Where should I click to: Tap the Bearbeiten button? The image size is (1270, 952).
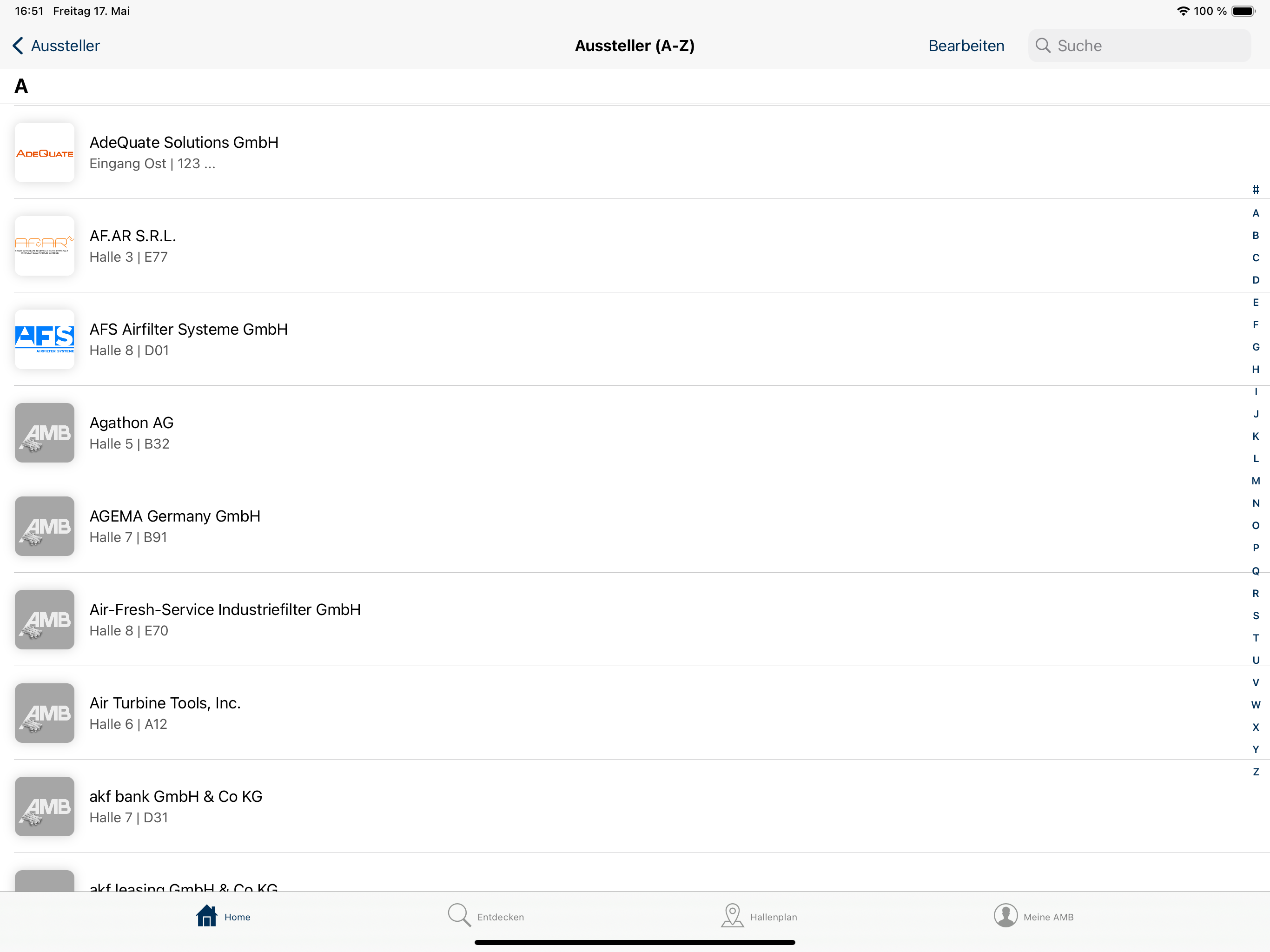pyautogui.click(x=966, y=46)
